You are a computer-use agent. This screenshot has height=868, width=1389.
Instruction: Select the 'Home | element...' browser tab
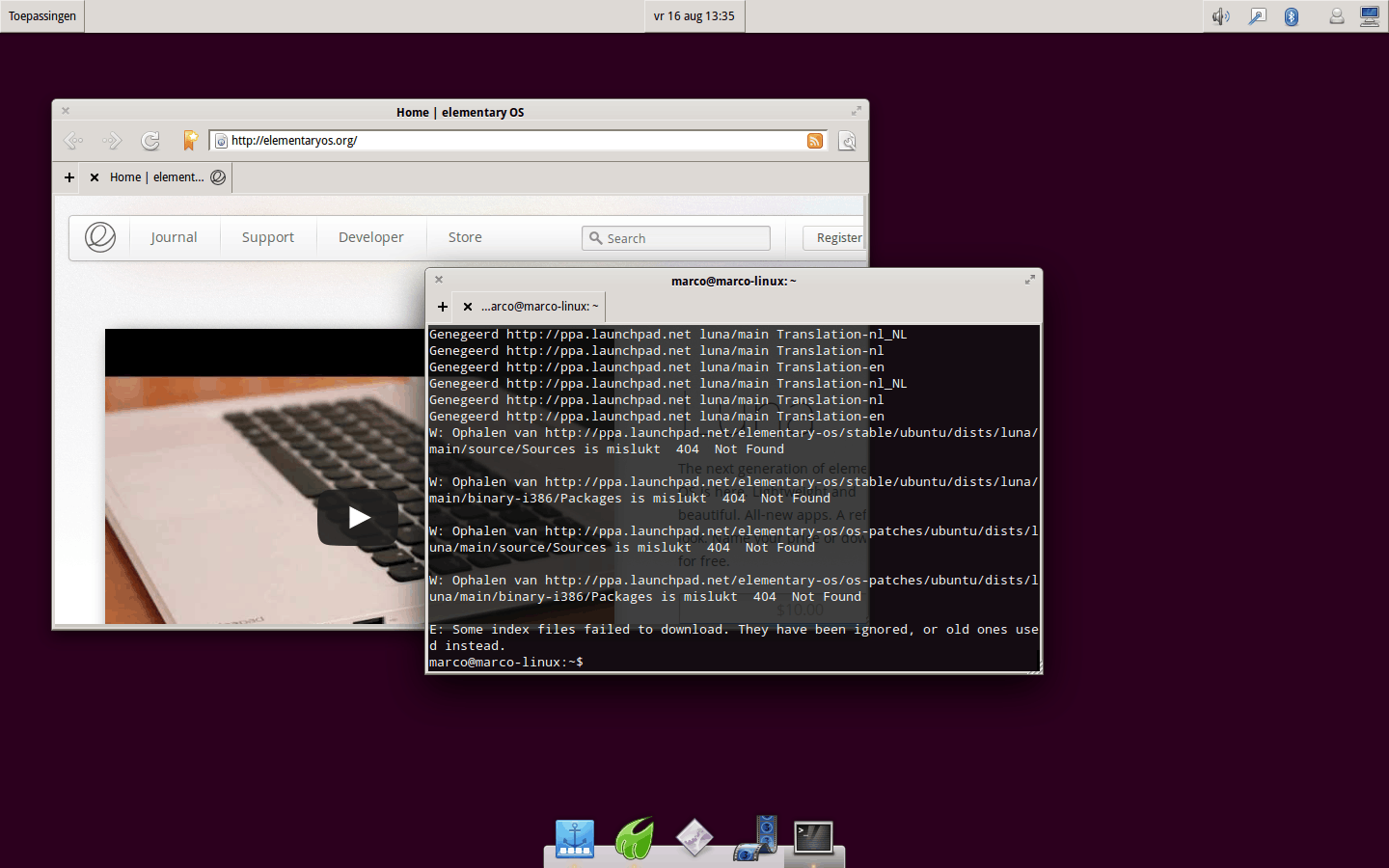156,177
